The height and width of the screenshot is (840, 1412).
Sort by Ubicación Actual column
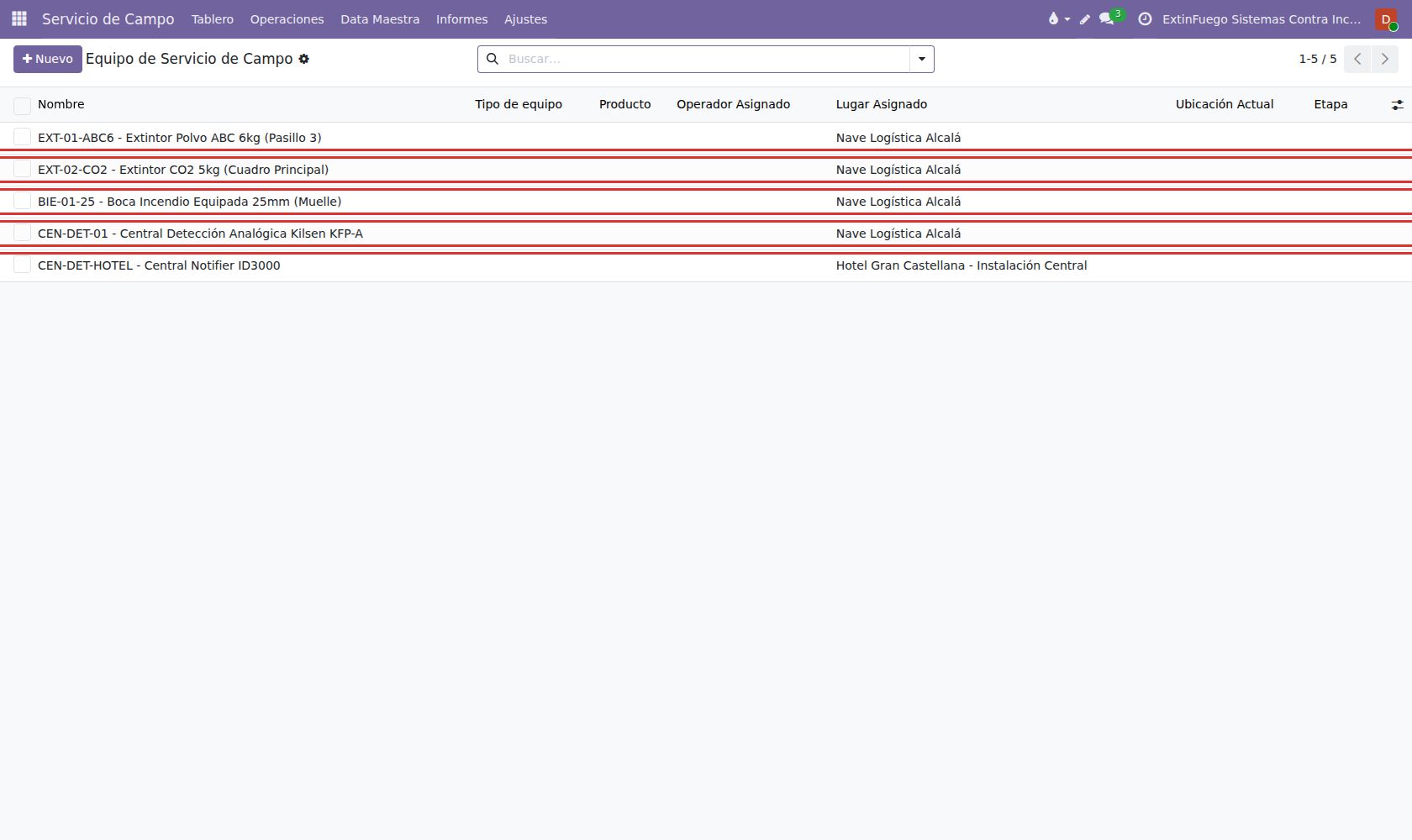(1225, 104)
